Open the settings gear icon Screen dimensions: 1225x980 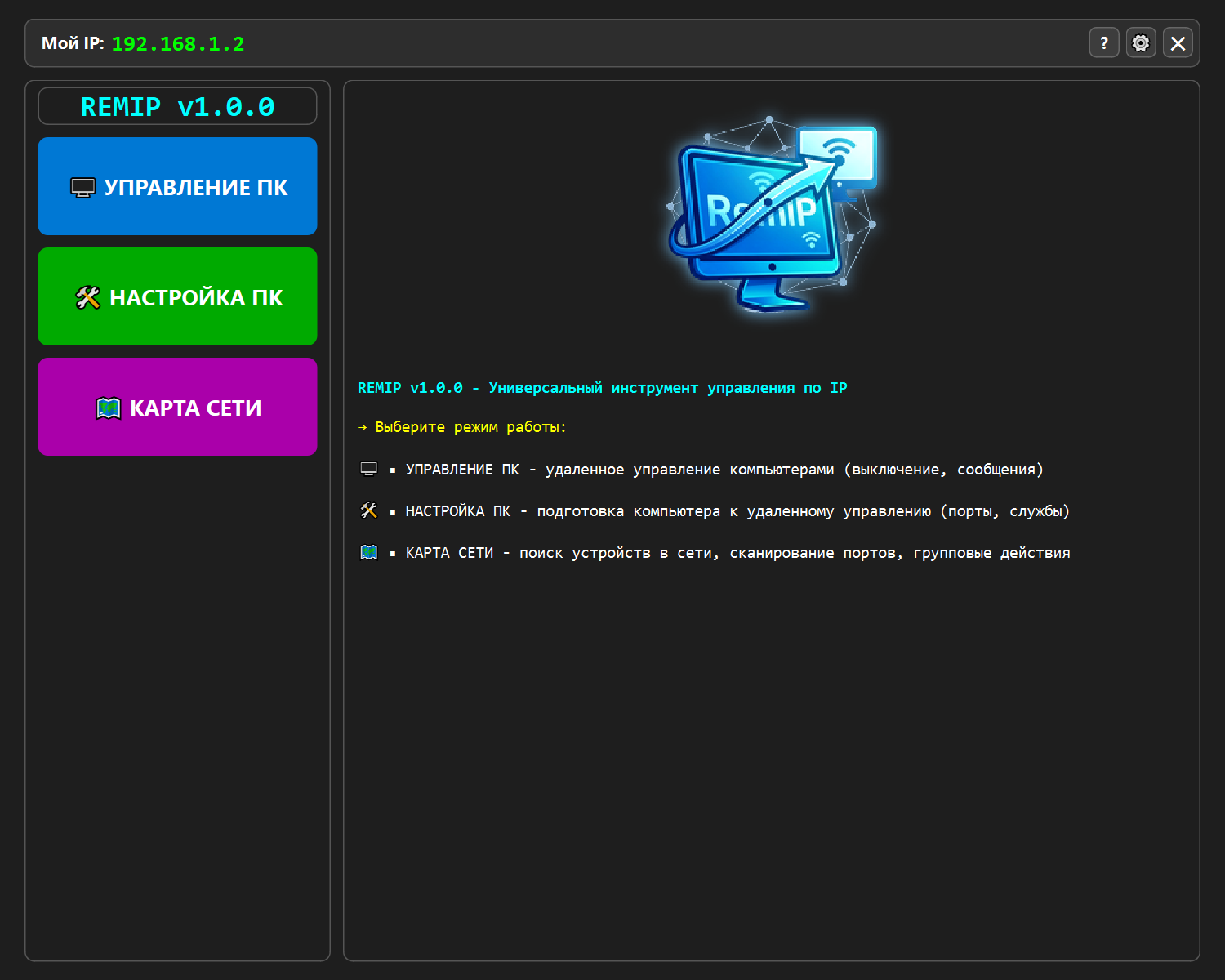1141,42
